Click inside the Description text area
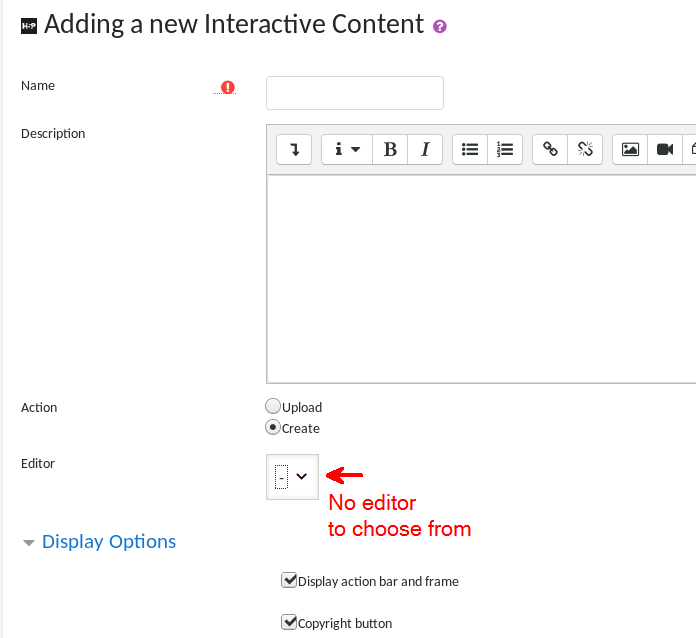 pos(481,279)
